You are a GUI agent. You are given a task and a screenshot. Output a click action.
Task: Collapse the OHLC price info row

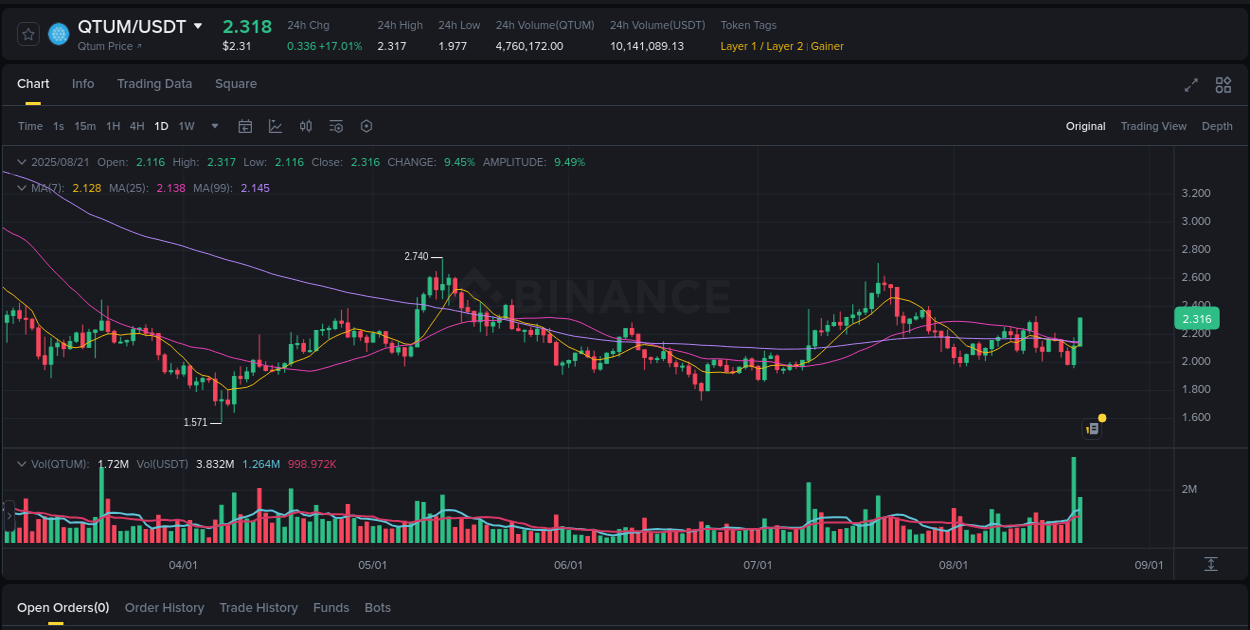21,161
